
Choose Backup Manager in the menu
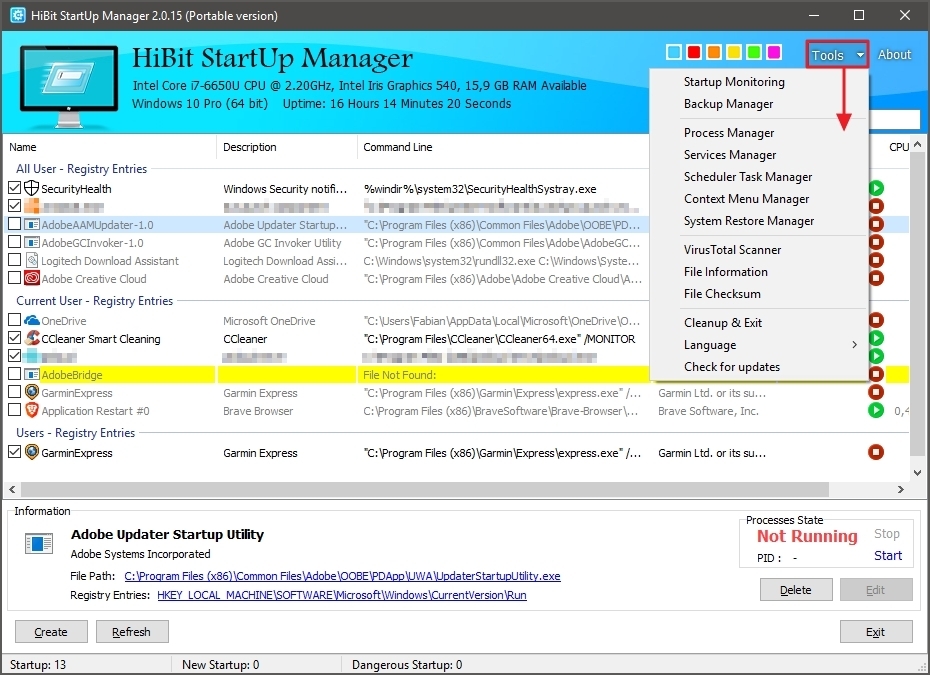point(759,104)
